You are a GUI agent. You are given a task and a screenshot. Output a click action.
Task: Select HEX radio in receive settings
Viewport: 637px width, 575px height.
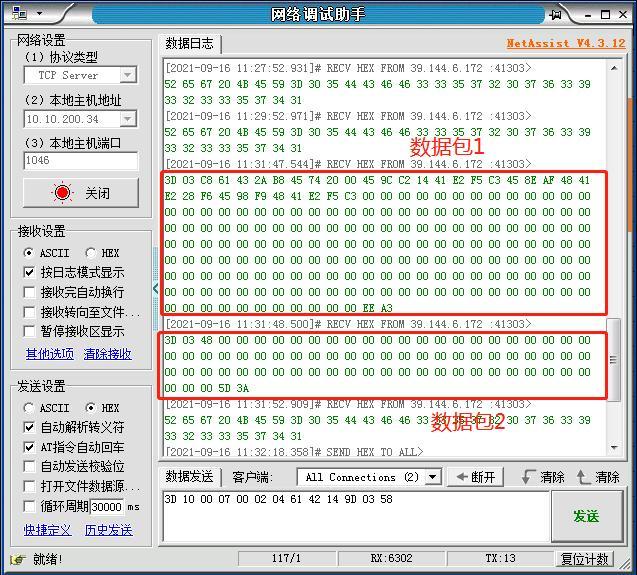pyautogui.click(x=91, y=253)
